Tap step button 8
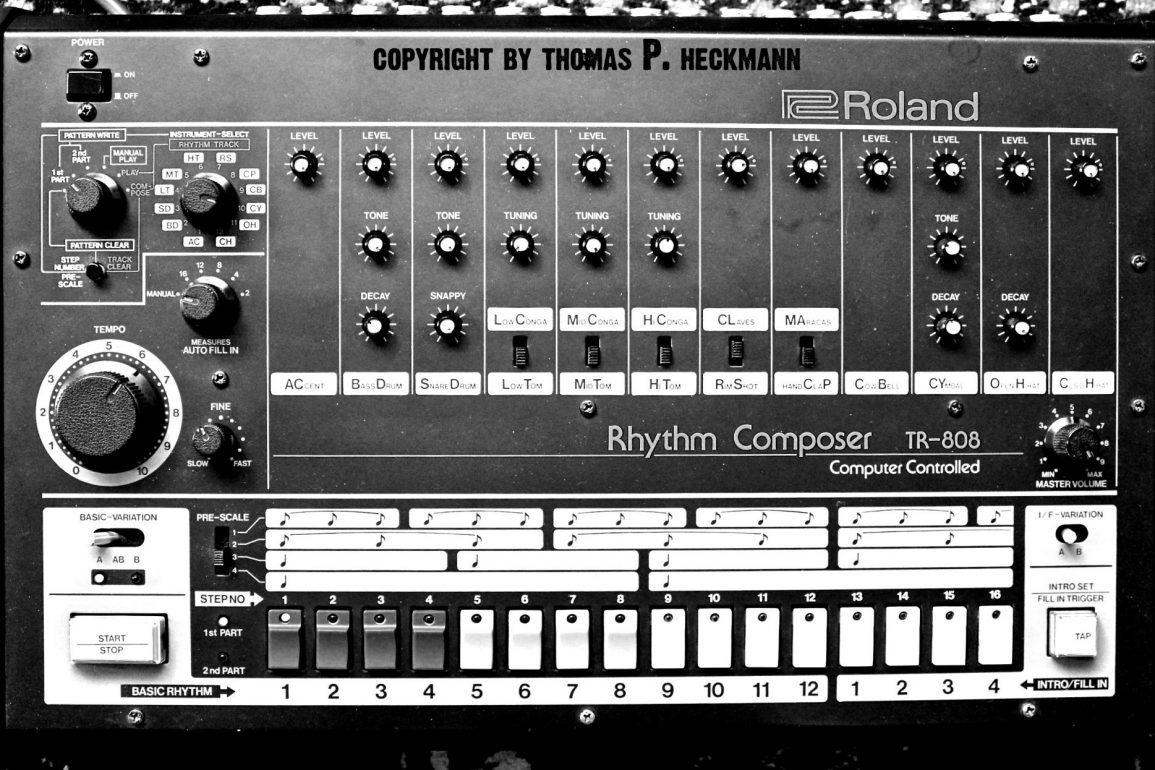 (x=620, y=639)
